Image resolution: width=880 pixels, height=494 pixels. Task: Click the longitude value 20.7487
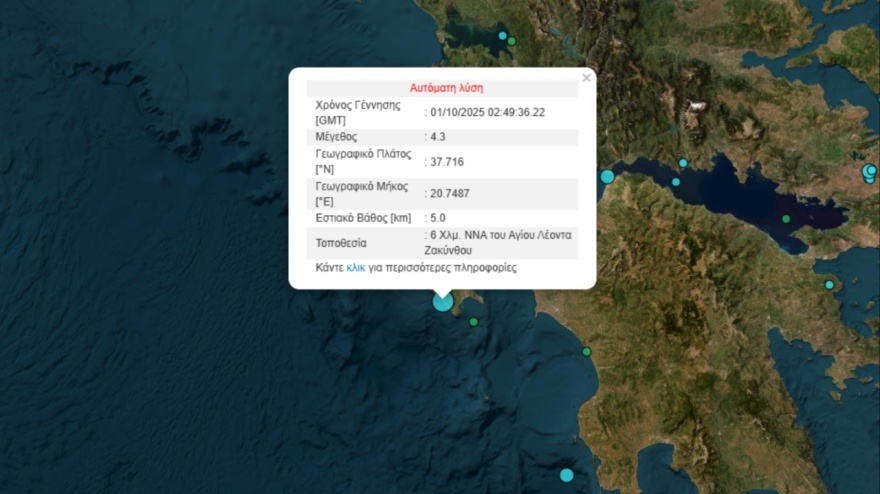[x=450, y=192]
